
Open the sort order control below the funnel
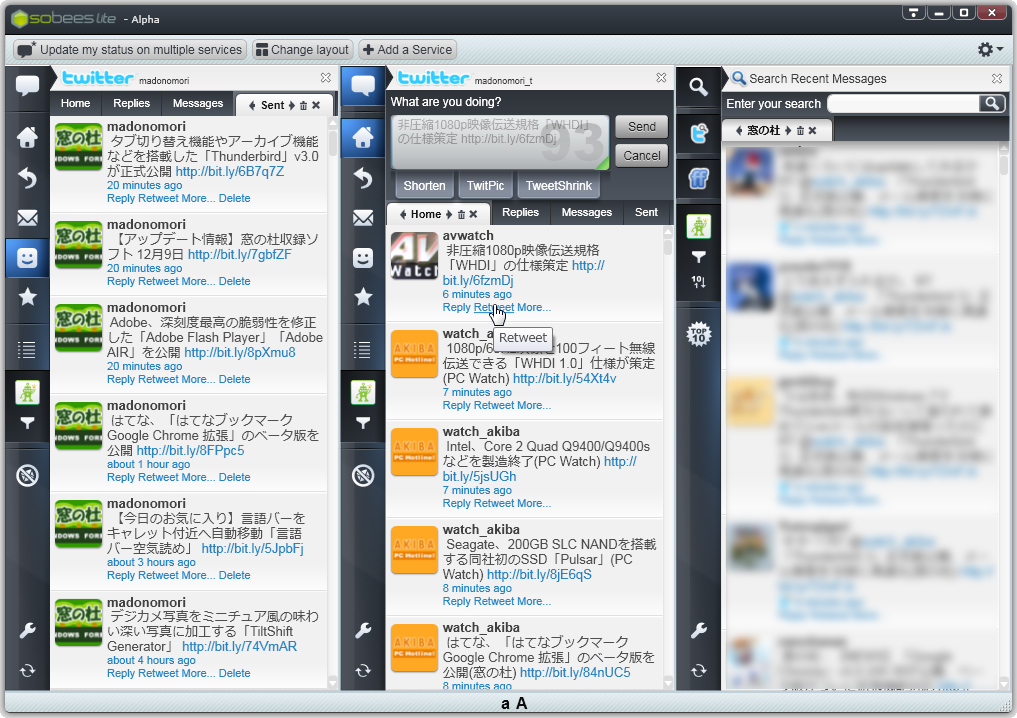pos(698,283)
